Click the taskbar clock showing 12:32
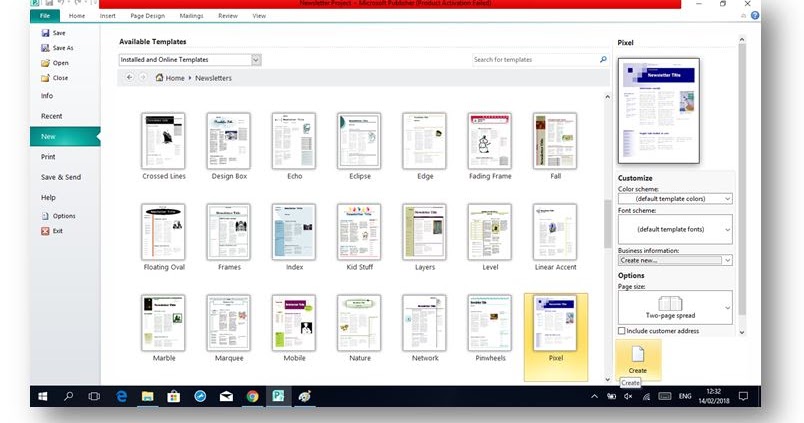 click(714, 396)
